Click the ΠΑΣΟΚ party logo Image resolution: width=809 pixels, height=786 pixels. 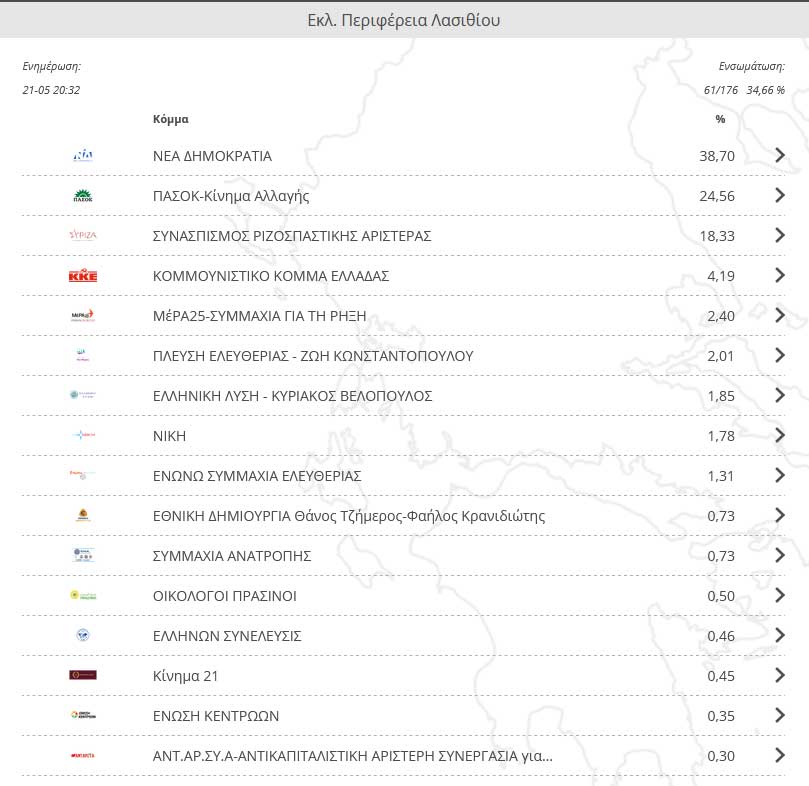[83, 196]
